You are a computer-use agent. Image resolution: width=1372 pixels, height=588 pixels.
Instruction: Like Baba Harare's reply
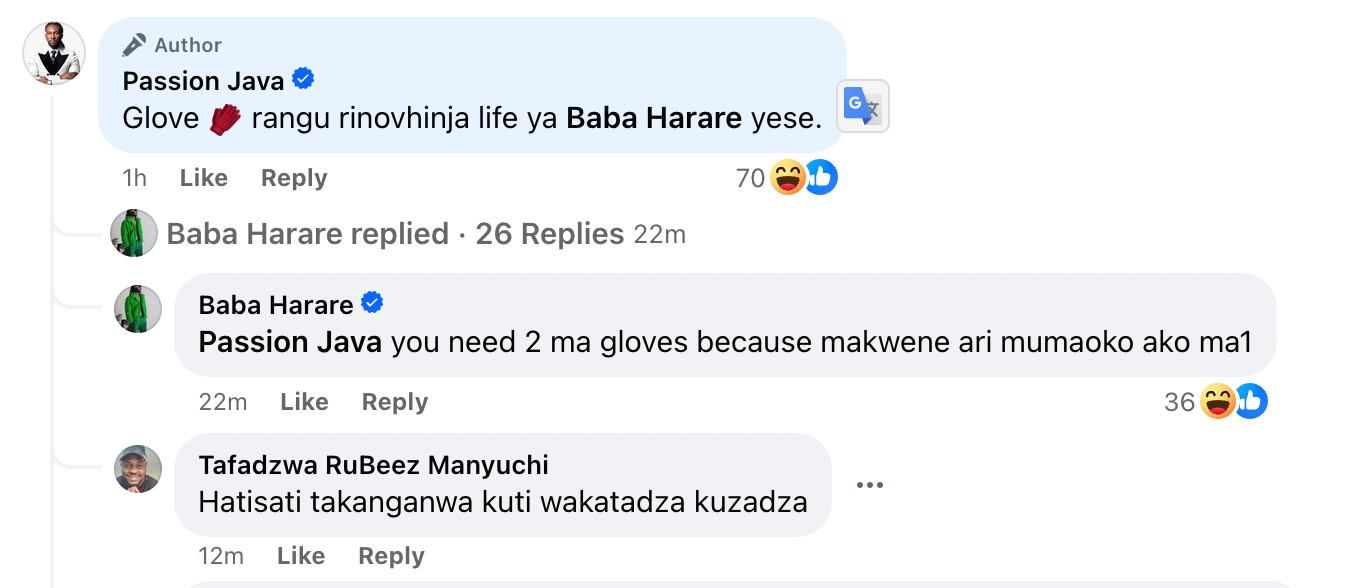(304, 402)
